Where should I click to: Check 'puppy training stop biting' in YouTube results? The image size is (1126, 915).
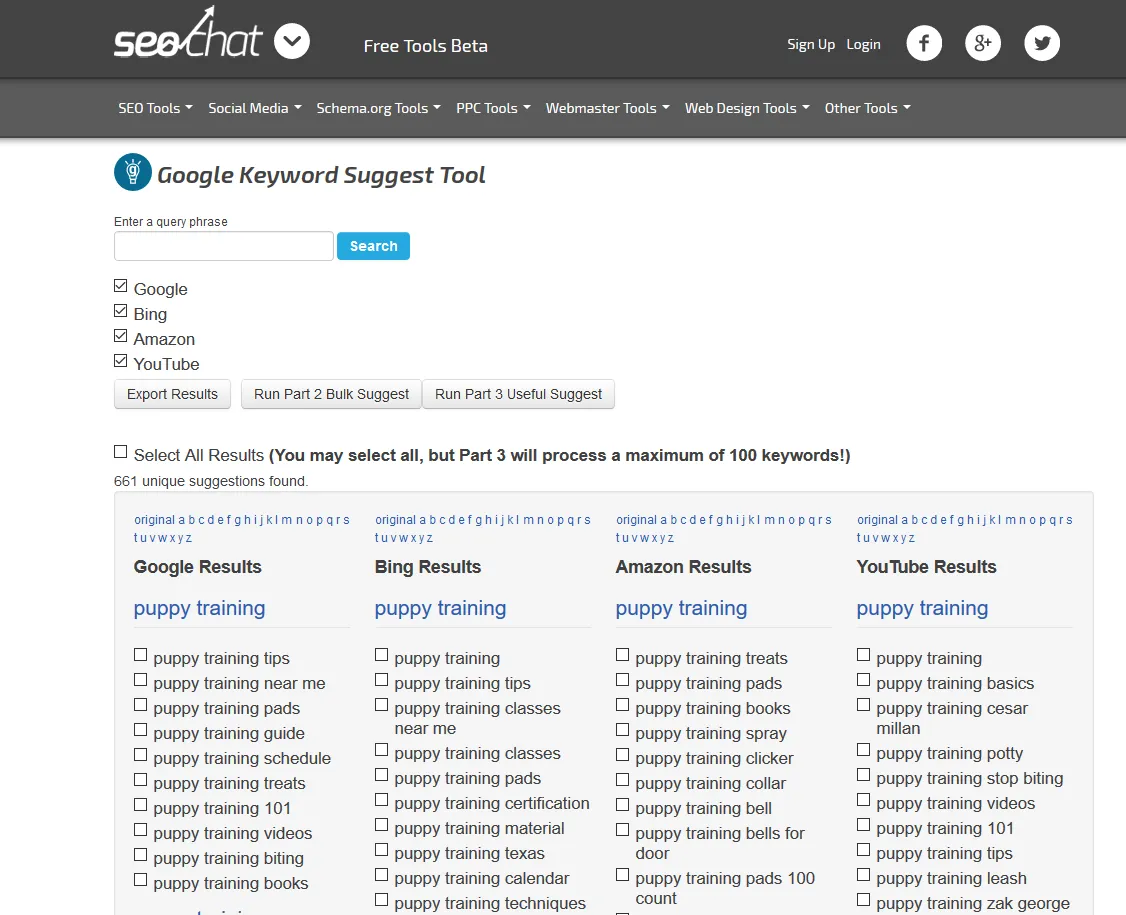tap(863, 775)
